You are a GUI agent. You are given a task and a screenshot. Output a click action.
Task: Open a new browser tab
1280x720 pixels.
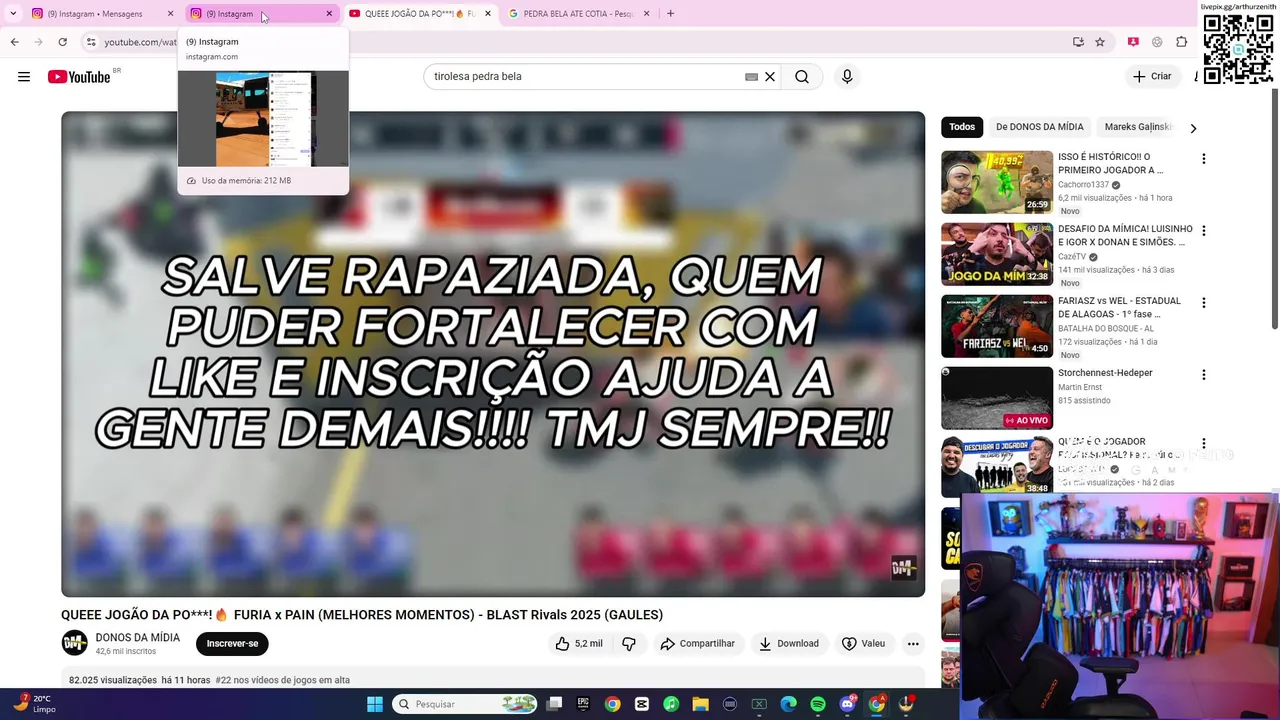670,14
